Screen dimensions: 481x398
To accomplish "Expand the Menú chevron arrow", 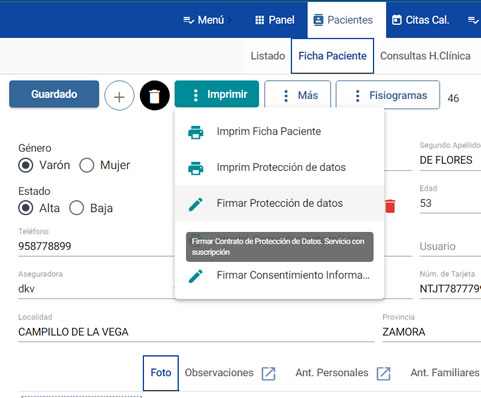I will (x=230, y=20).
